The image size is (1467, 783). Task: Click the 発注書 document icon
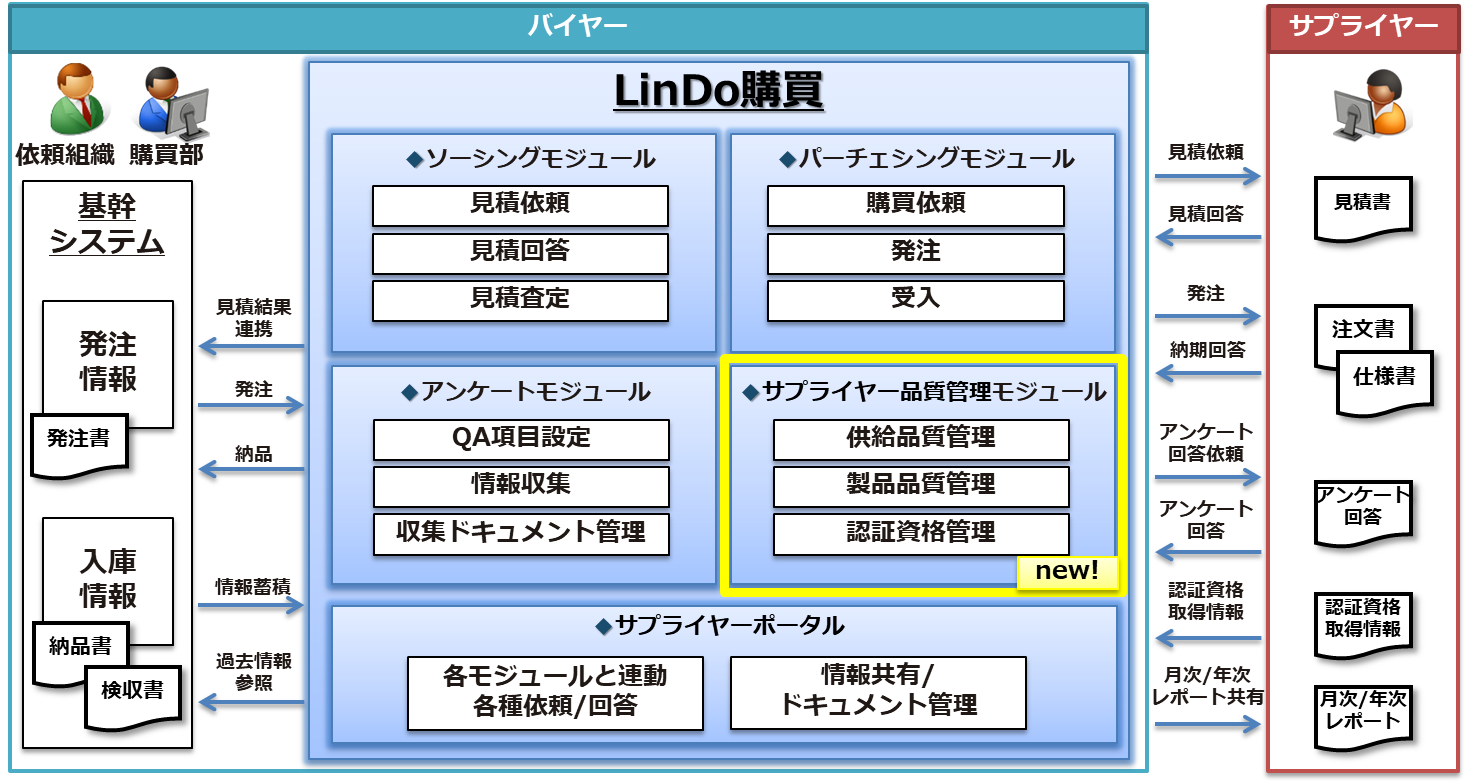(x=80, y=446)
